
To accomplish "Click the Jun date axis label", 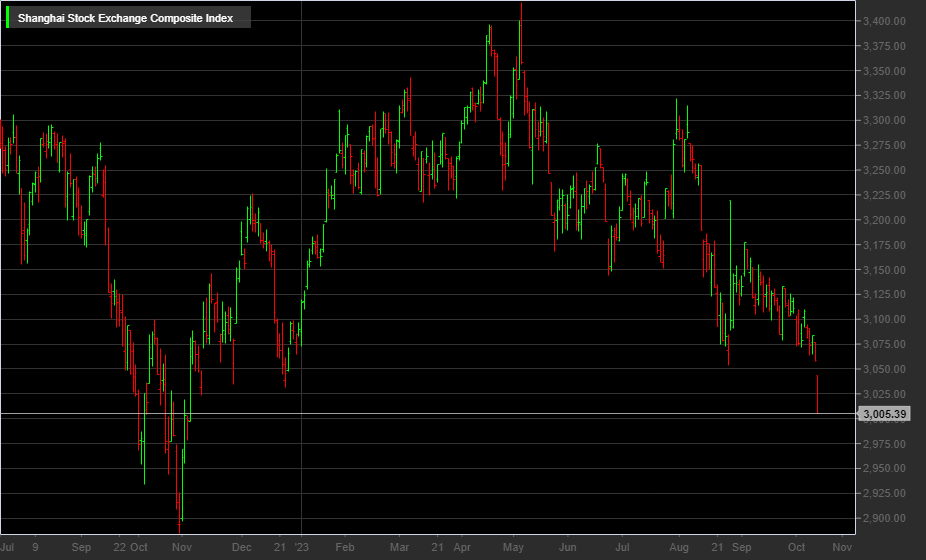I will 568,547.
